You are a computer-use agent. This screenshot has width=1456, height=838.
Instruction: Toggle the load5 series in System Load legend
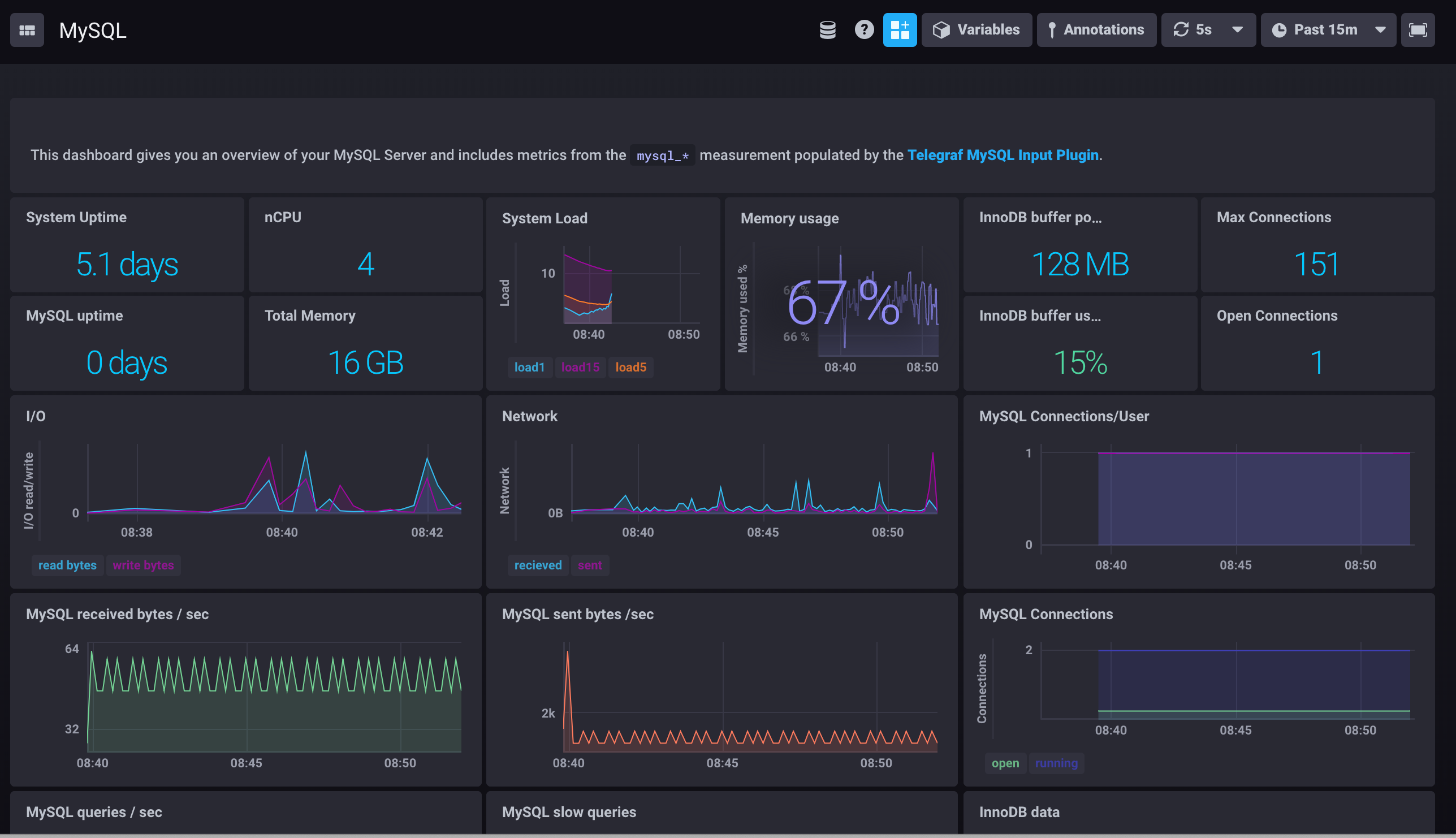(630, 367)
